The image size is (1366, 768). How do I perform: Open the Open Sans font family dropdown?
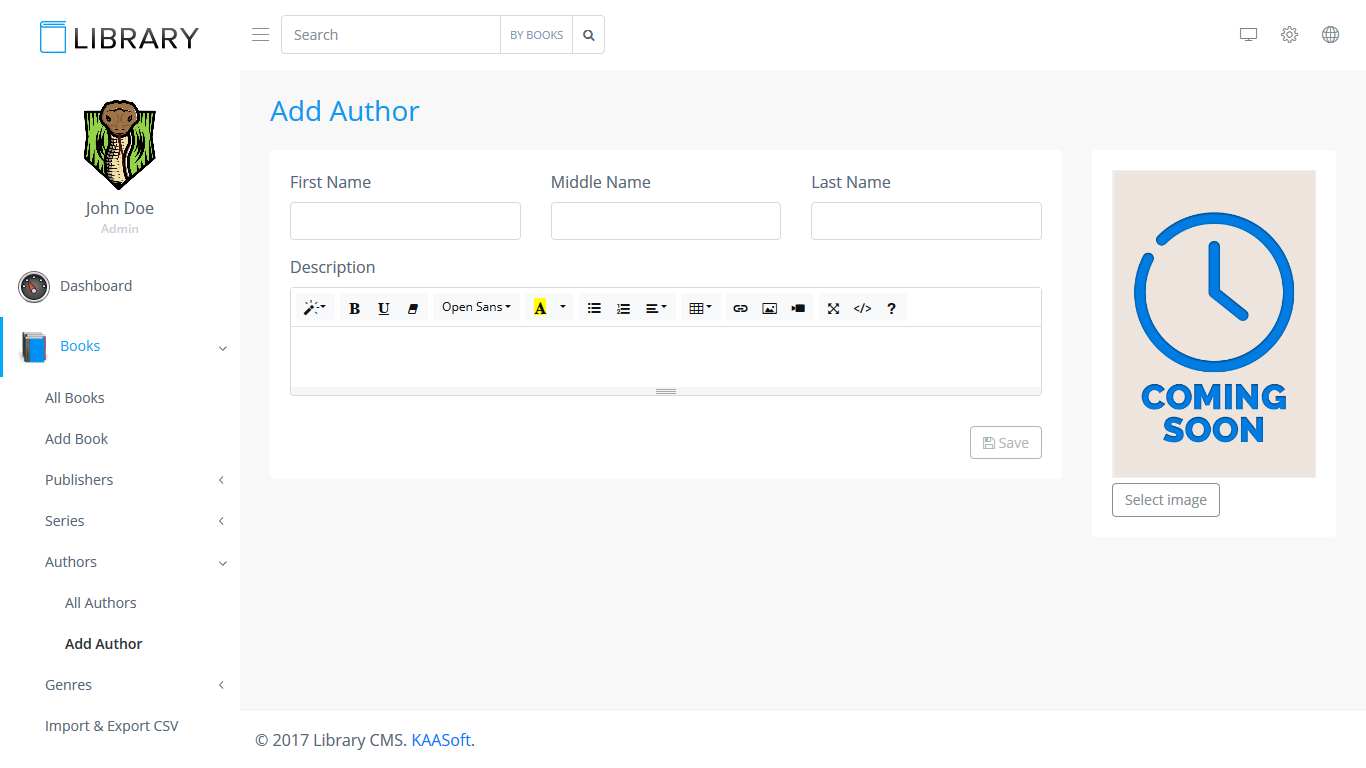click(476, 307)
